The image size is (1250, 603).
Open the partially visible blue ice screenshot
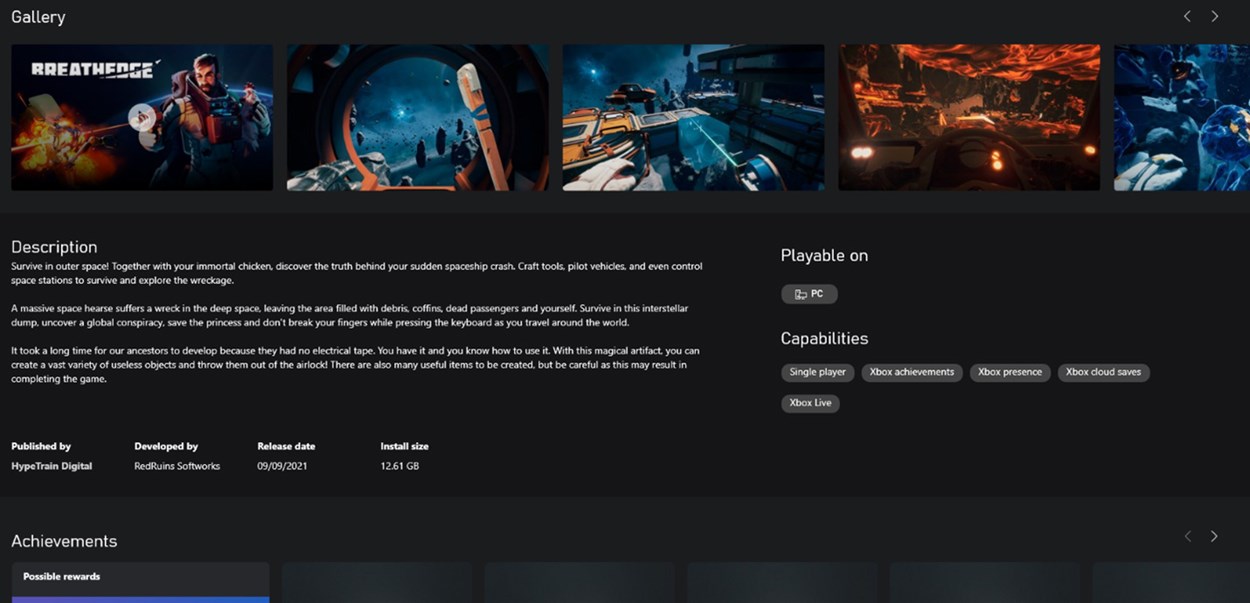(x=1182, y=117)
